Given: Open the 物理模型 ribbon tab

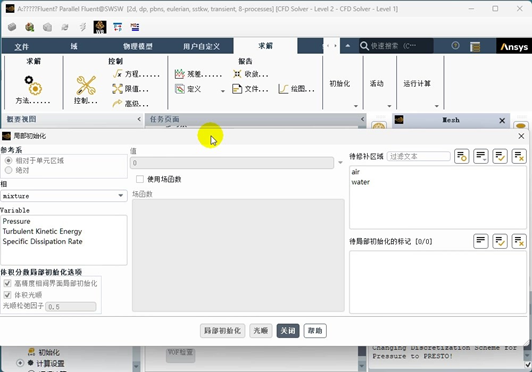Looking at the screenshot, I should [x=138, y=46].
